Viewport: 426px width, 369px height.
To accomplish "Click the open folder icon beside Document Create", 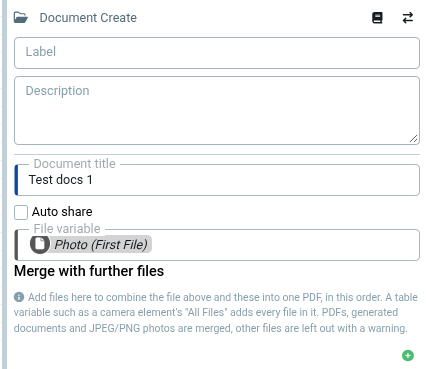I will 21,17.
